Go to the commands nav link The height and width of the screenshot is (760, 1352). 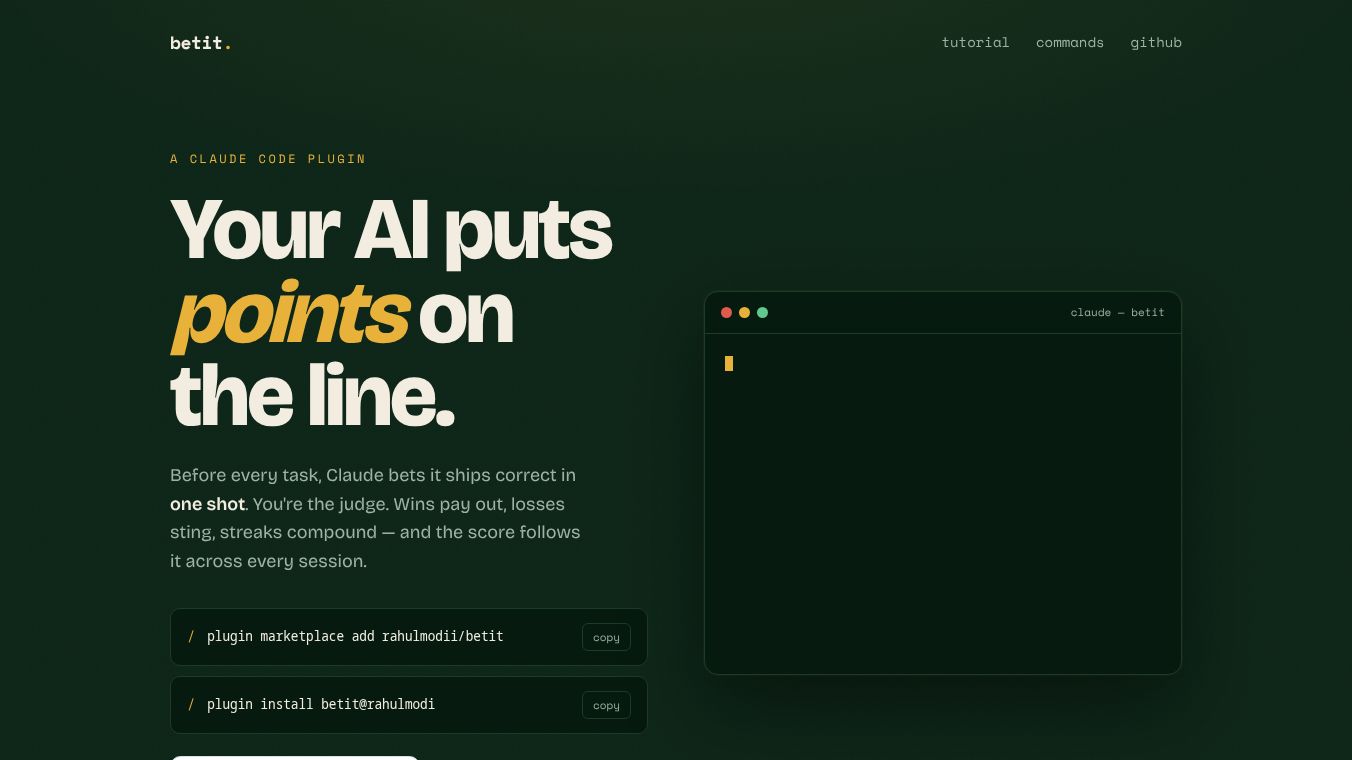pyautogui.click(x=1069, y=42)
